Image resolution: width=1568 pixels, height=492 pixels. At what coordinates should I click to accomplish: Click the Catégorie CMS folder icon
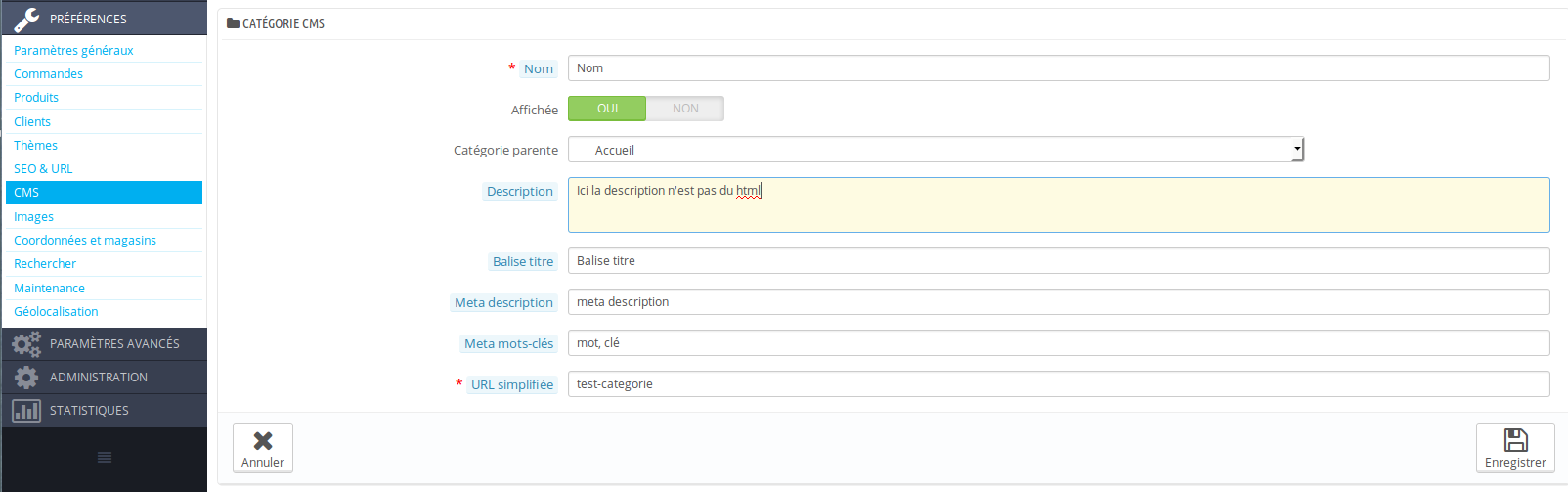click(233, 23)
